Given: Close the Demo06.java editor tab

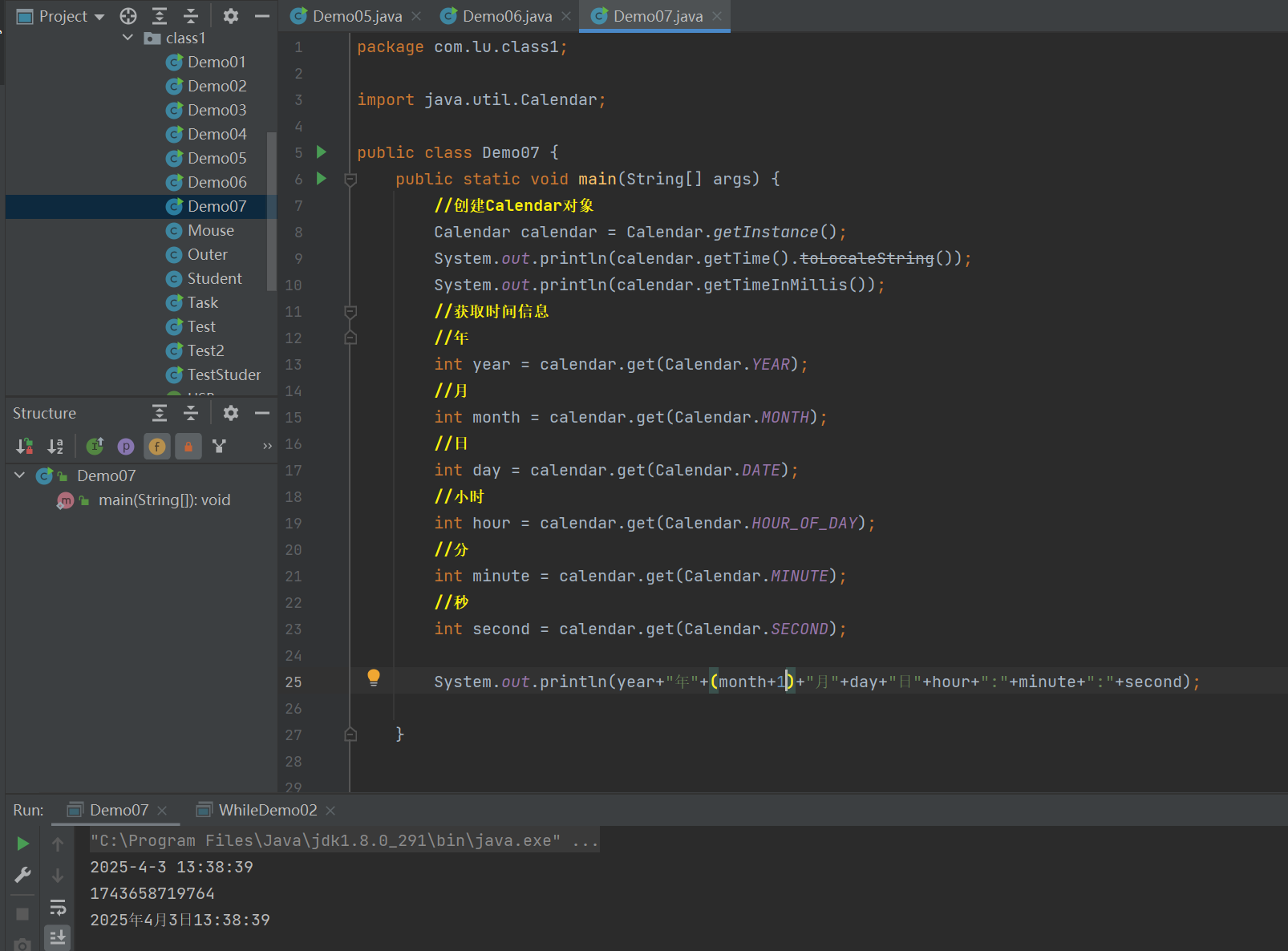Looking at the screenshot, I should coord(566,16).
